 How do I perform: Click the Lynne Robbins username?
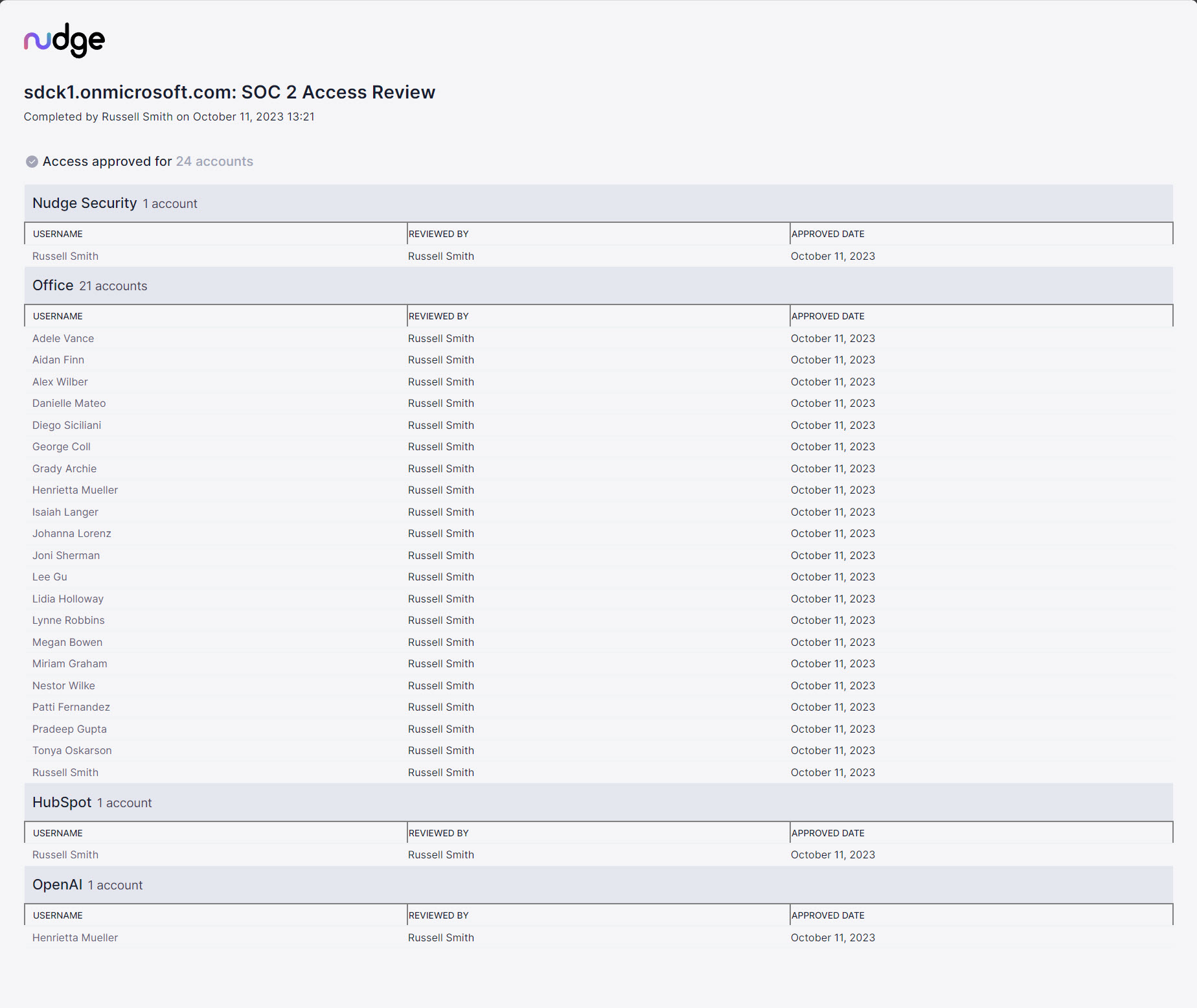[x=68, y=620]
